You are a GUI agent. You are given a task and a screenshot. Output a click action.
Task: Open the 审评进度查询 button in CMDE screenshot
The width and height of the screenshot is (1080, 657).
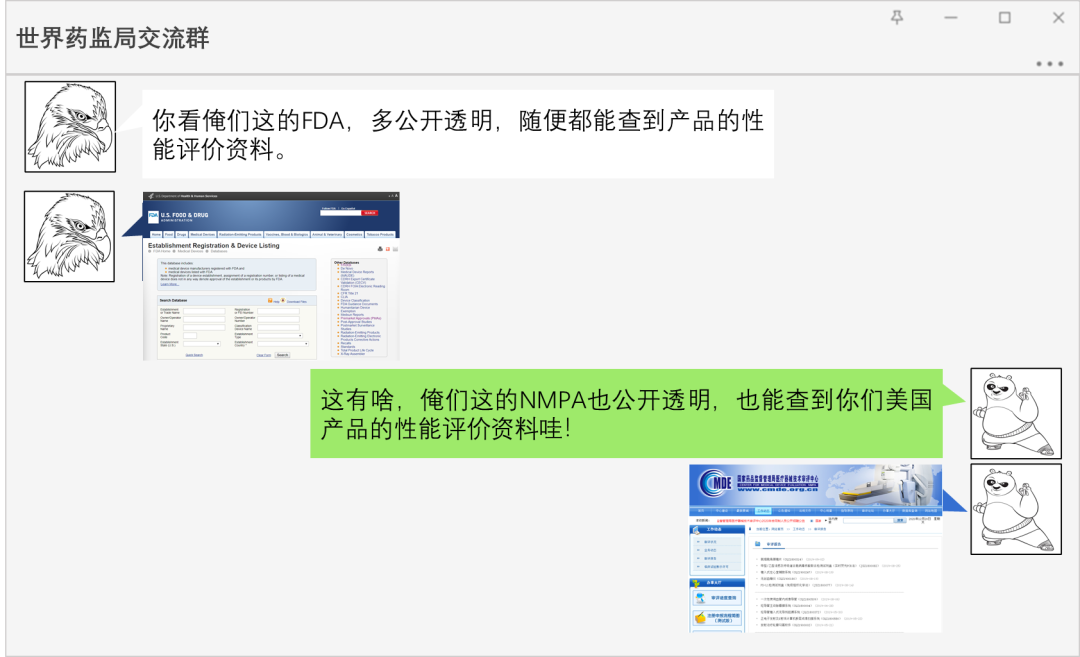tap(716, 598)
